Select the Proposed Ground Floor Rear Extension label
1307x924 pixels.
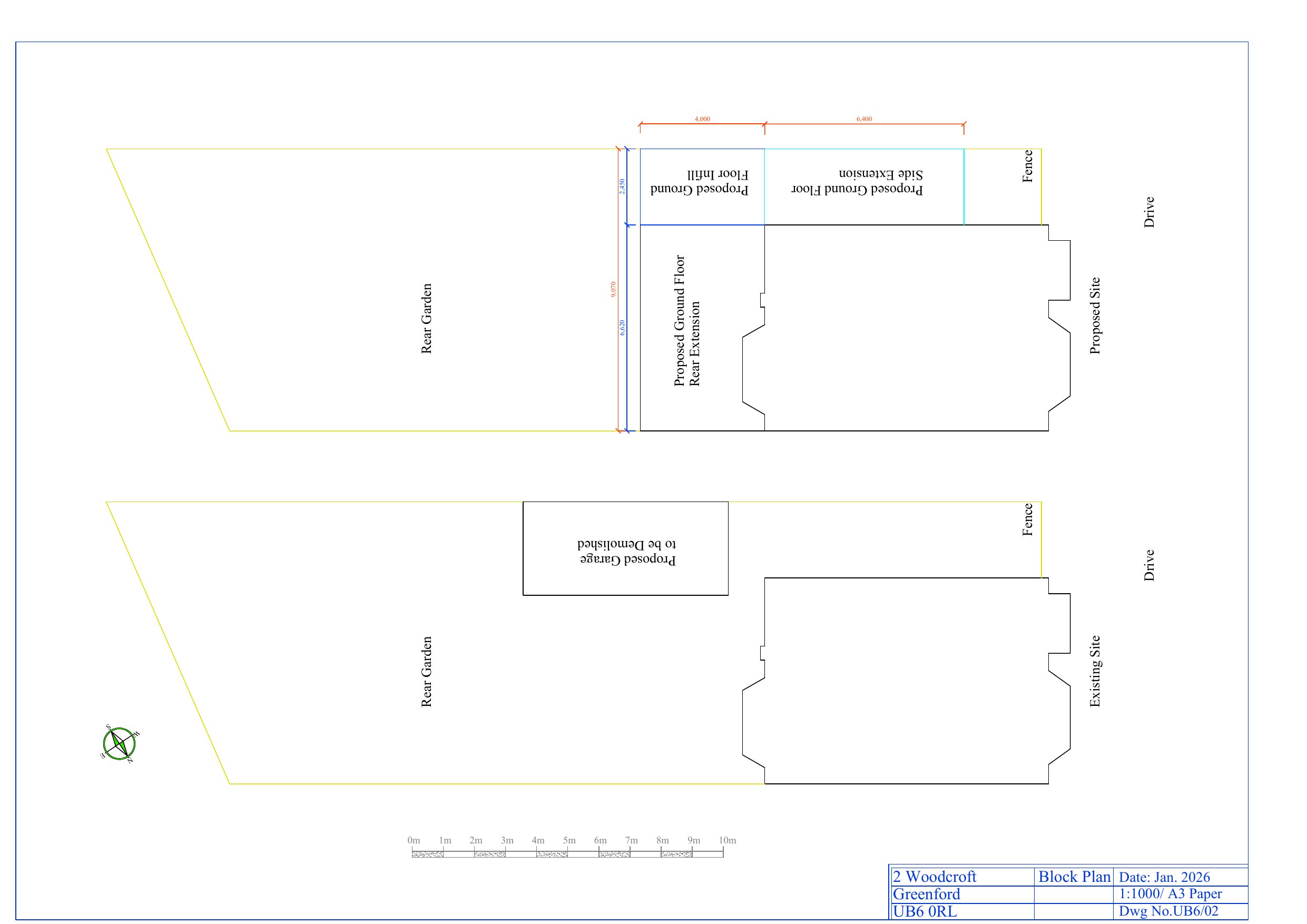click(686, 320)
